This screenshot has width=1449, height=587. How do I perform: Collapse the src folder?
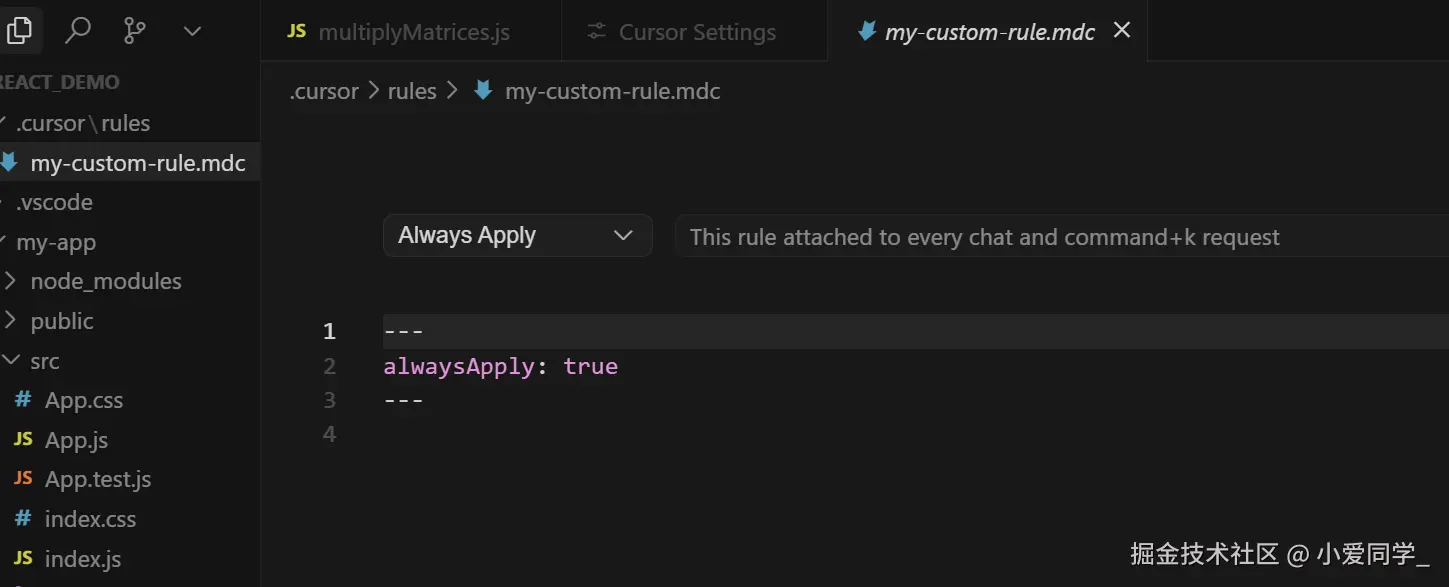click(44, 361)
